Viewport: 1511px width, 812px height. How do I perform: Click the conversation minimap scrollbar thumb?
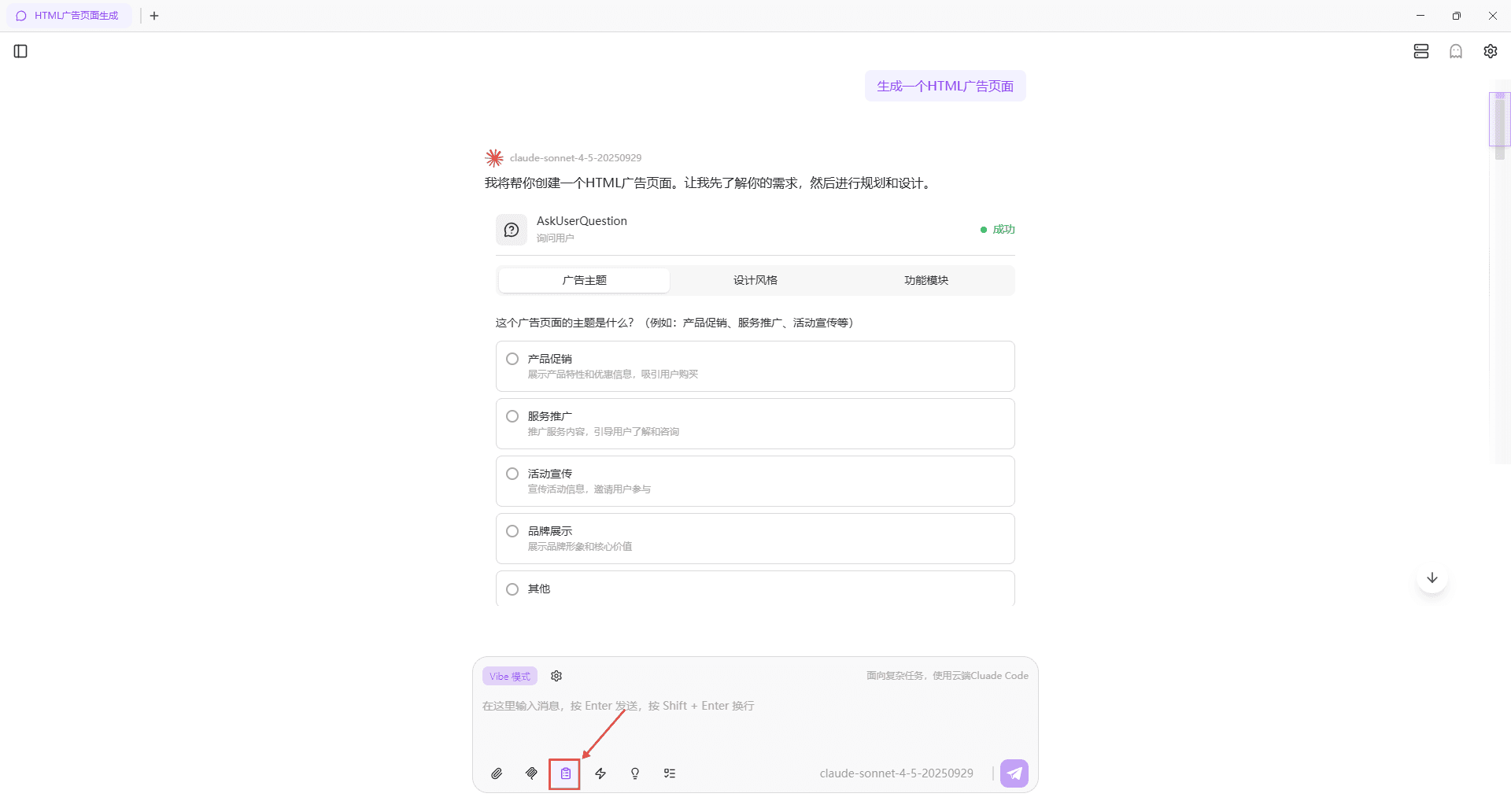1500,120
